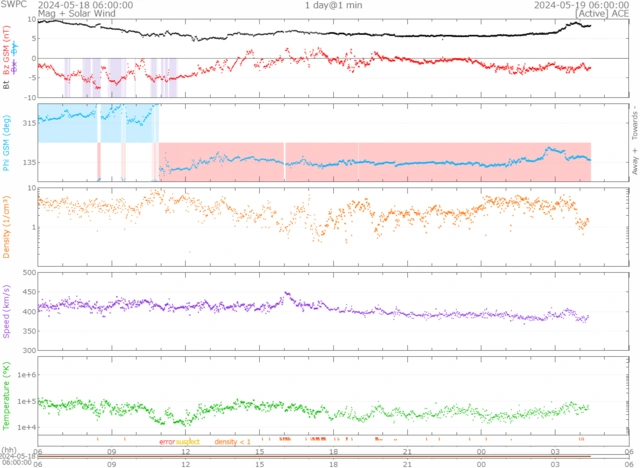The height and width of the screenshot is (468, 640).
Task: Click the 'Away +' sector label
Action: [633, 164]
